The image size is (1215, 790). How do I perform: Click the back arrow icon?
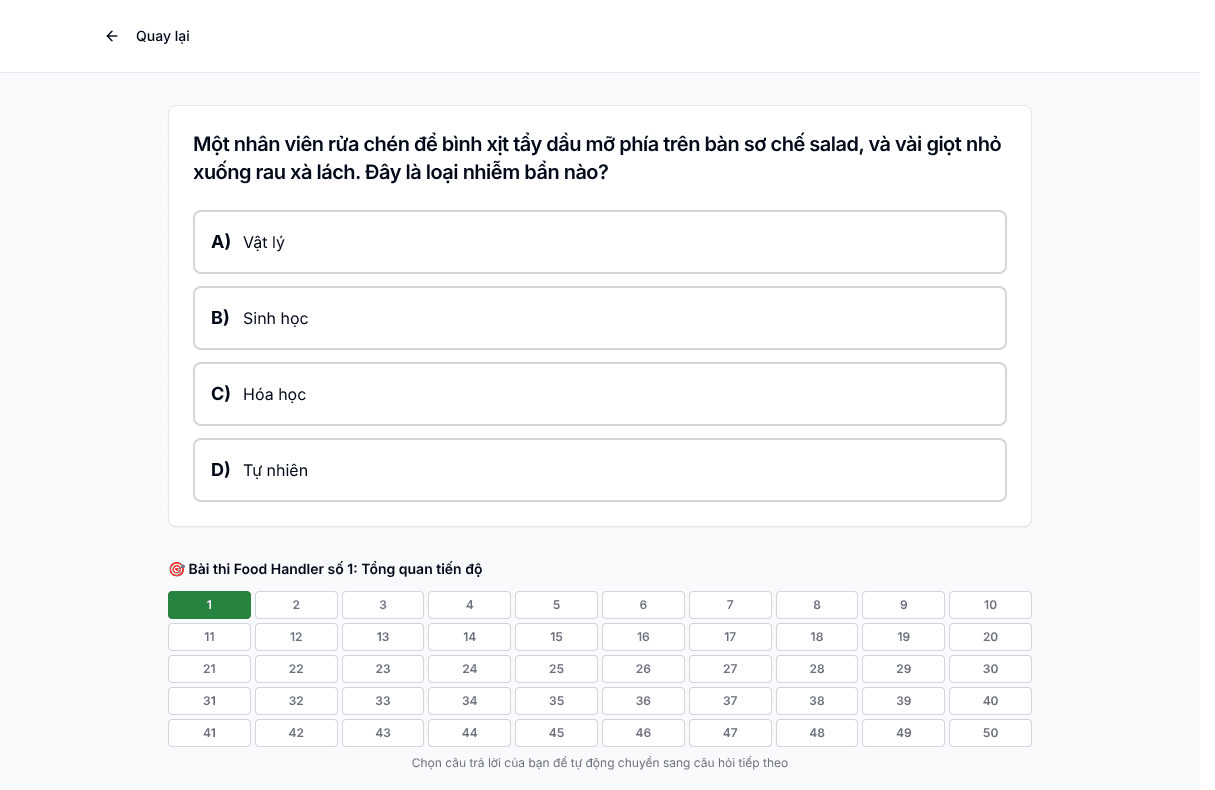(112, 36)
